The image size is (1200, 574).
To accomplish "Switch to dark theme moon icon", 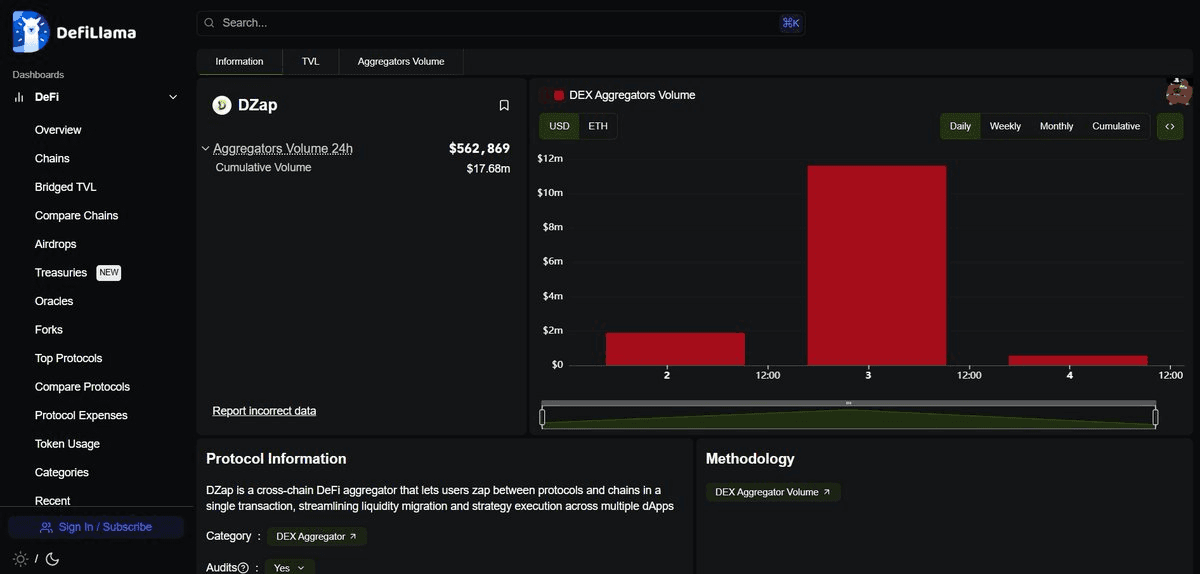I will point(52,559).
